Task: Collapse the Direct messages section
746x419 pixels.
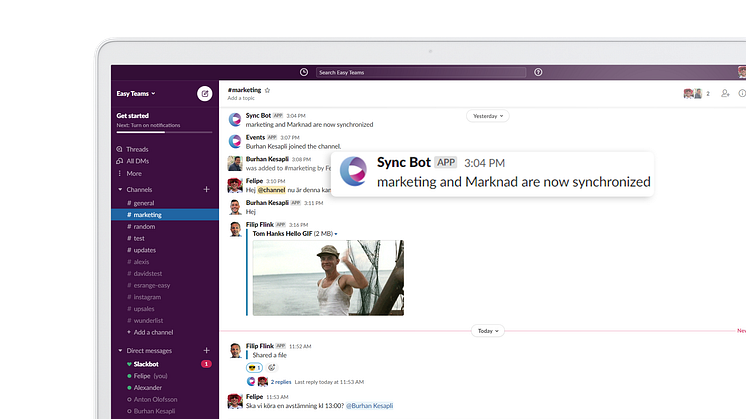Action: [120, 351]
